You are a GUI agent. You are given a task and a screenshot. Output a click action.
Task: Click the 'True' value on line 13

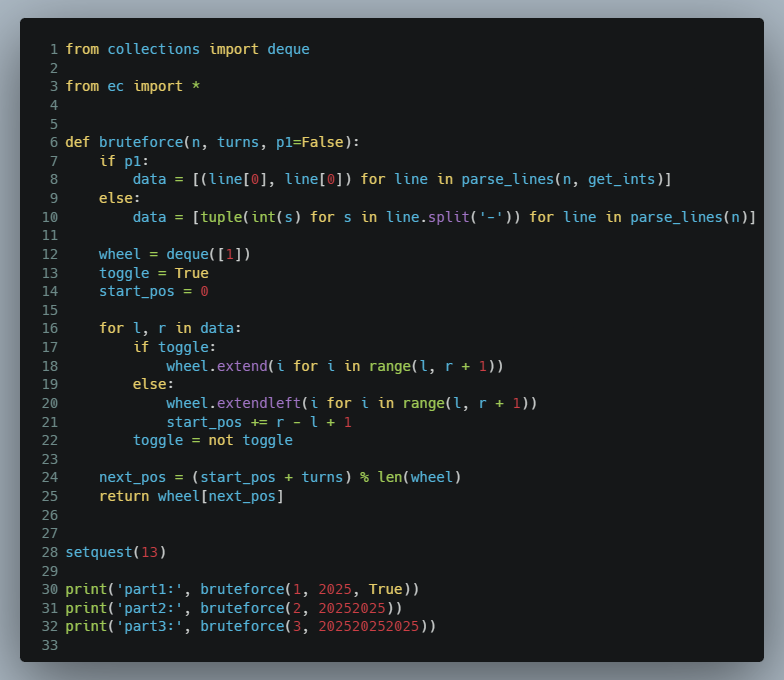[x=192, y=273]
